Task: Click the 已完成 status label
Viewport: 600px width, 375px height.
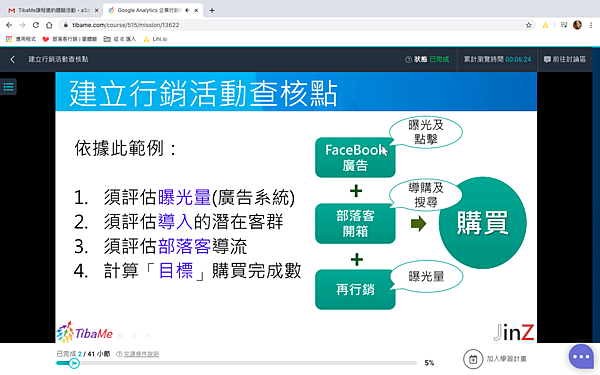Action: (439, 59)
